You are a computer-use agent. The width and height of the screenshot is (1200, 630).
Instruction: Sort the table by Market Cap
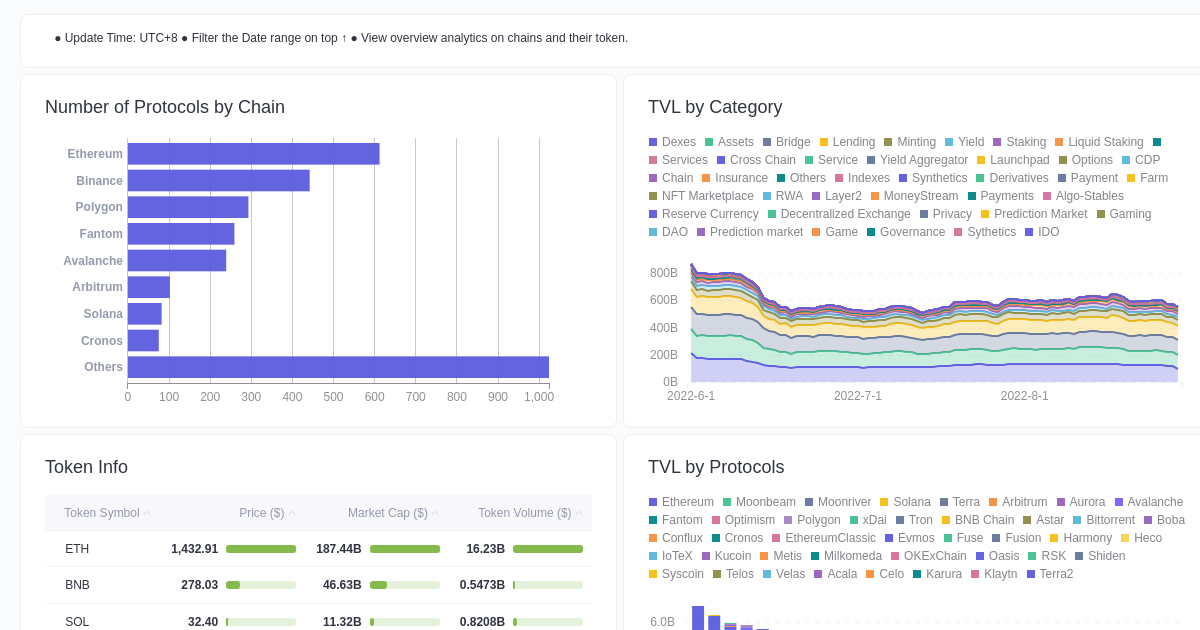coord(389,513)
